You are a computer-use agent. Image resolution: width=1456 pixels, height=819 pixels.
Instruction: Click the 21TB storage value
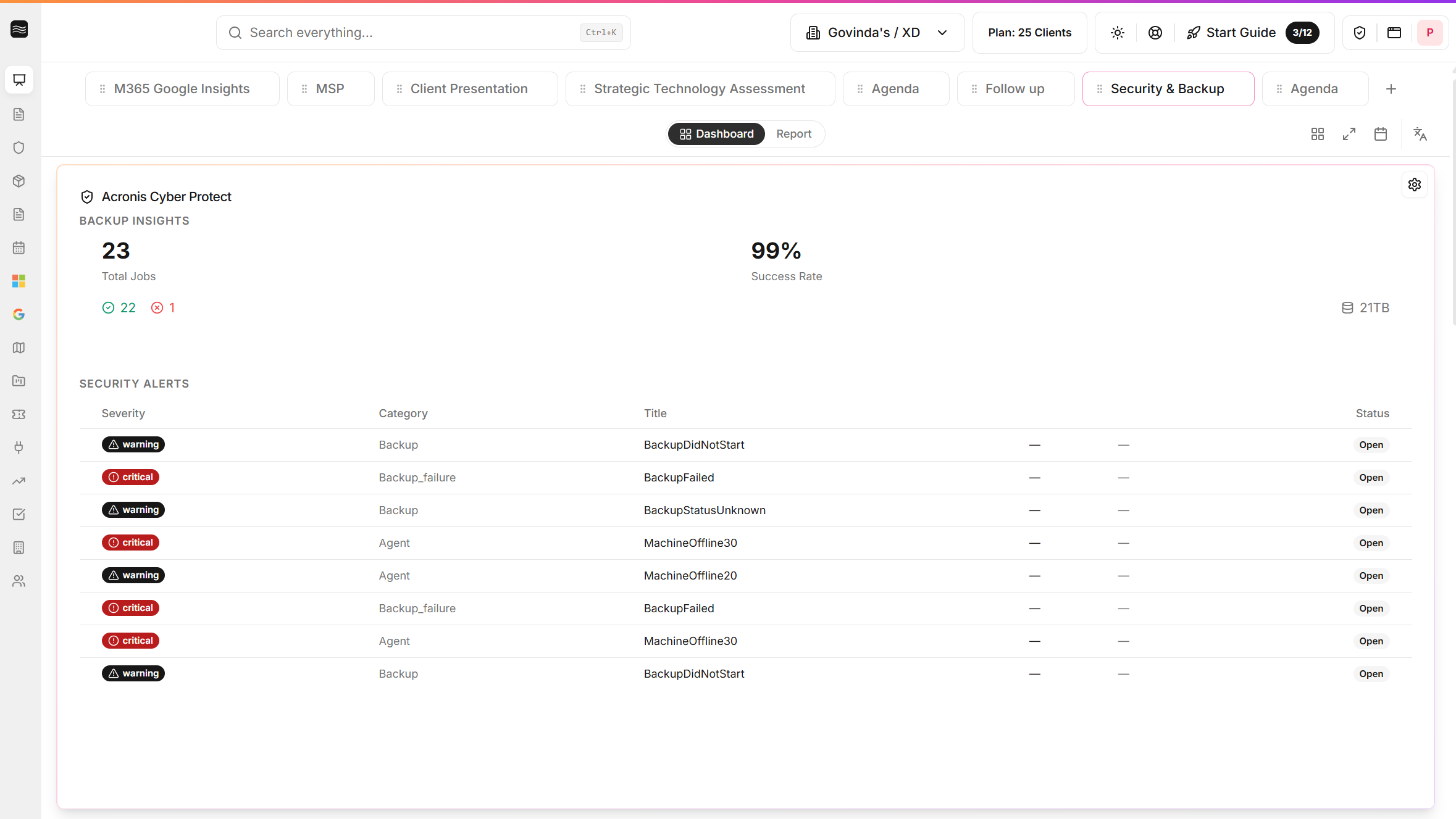1374,307
